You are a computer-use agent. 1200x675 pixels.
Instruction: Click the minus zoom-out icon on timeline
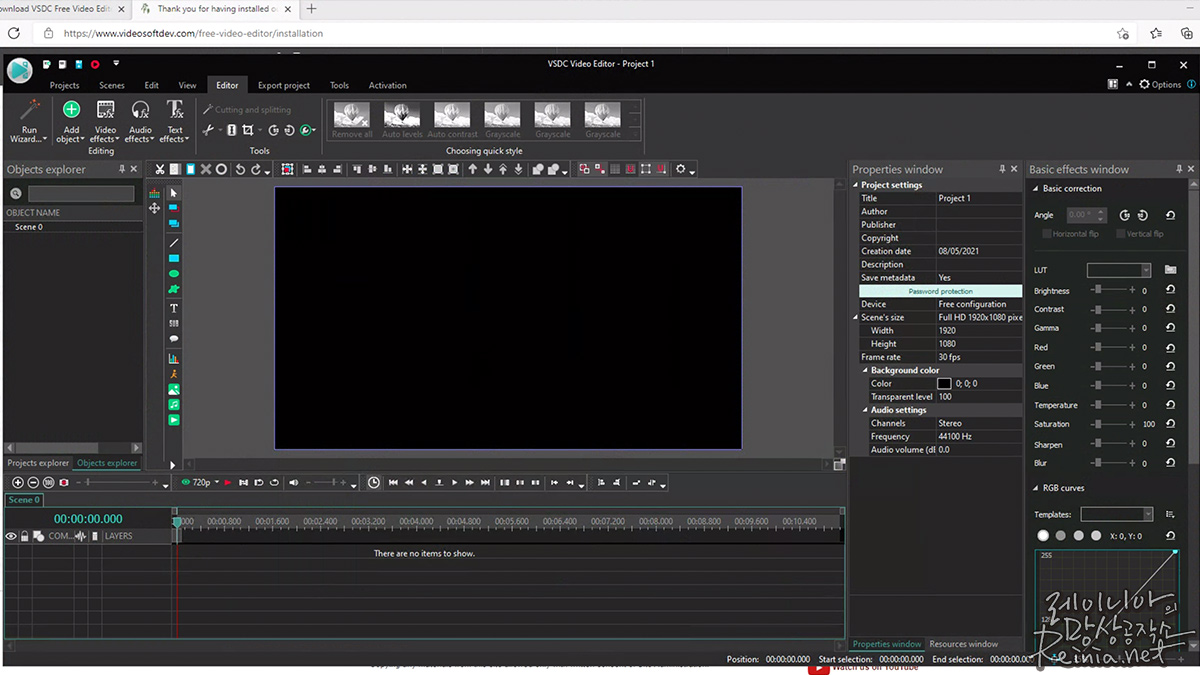click(33, 482)
